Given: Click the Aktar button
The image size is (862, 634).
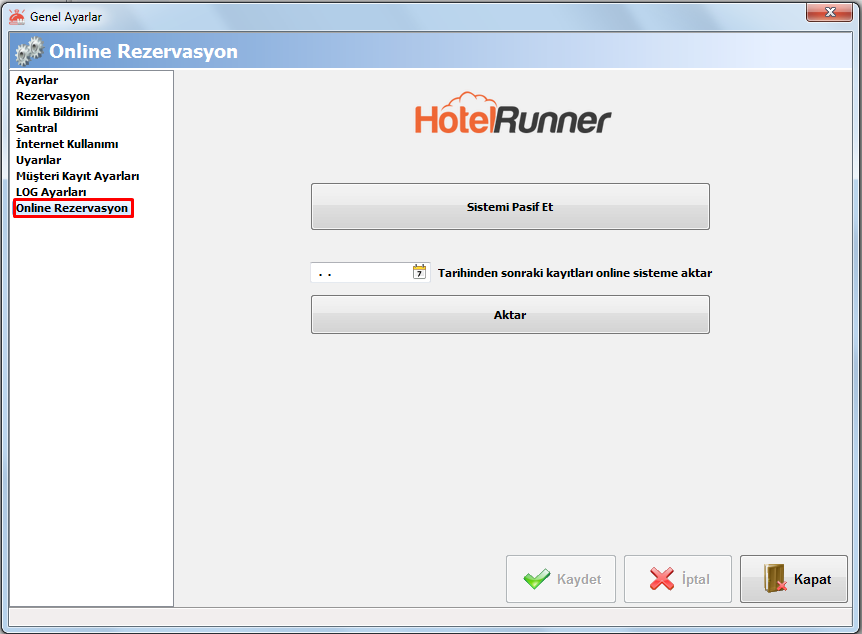Looking at the screenshot, I should pos(510,315).
